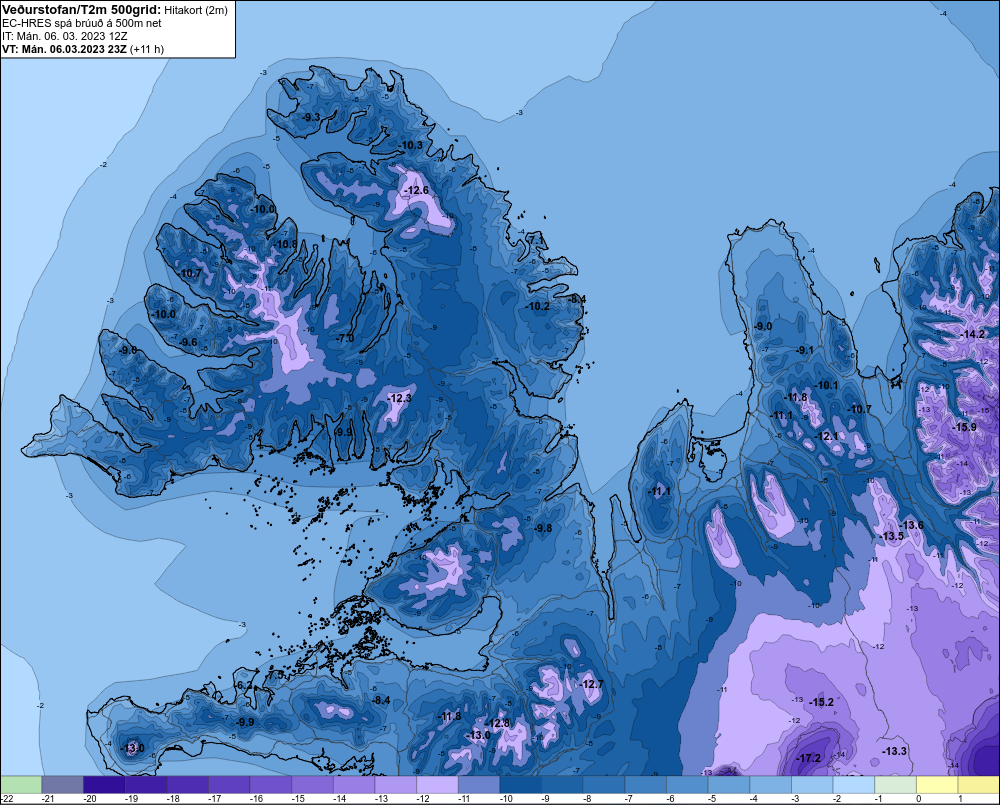Screen dimensions: 1000x805
Task: Click the pale lilac legend swatch labeled -12
Action: tap(438, 784)
